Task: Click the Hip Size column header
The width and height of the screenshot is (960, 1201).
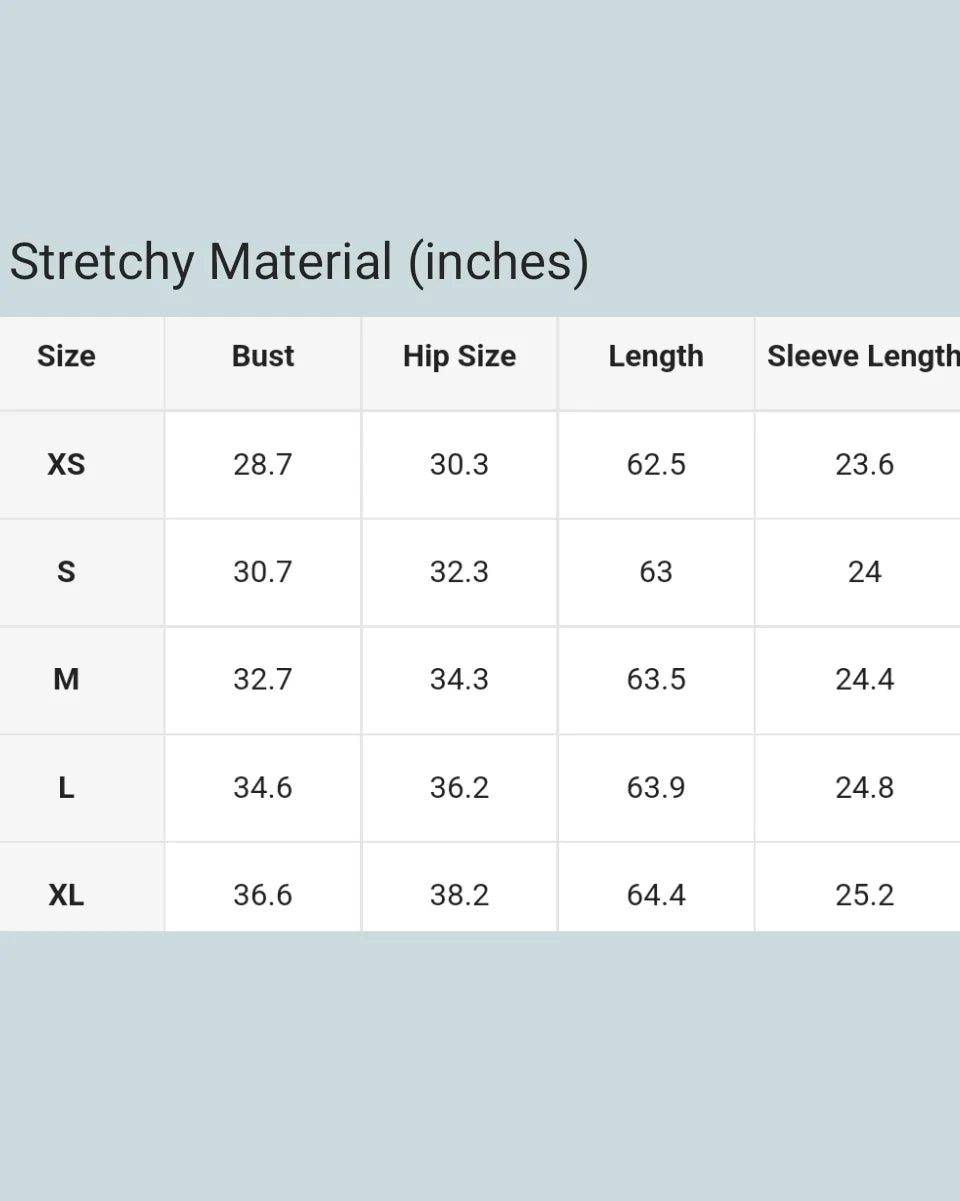Action: (459, 357)
